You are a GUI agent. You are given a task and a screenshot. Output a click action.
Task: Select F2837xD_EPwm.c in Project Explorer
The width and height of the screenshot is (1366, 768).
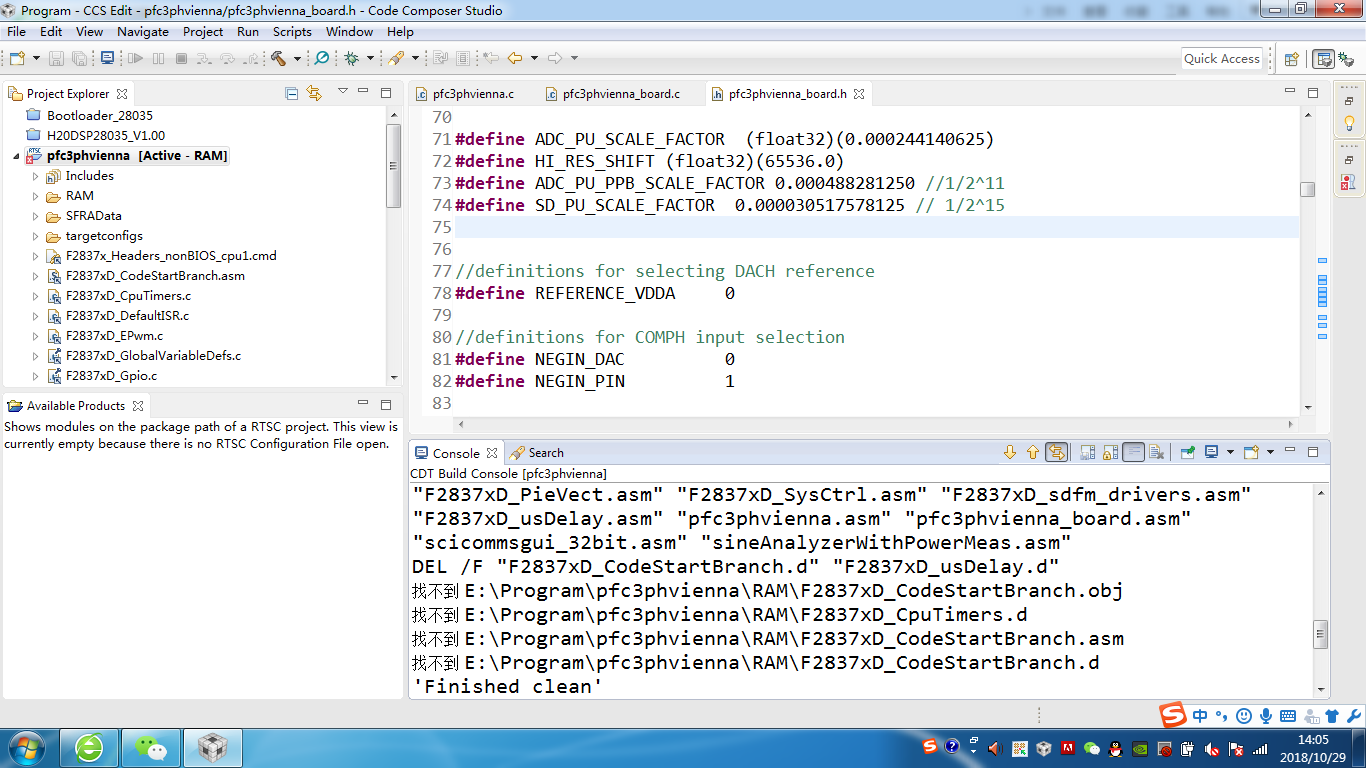point(114,336)
